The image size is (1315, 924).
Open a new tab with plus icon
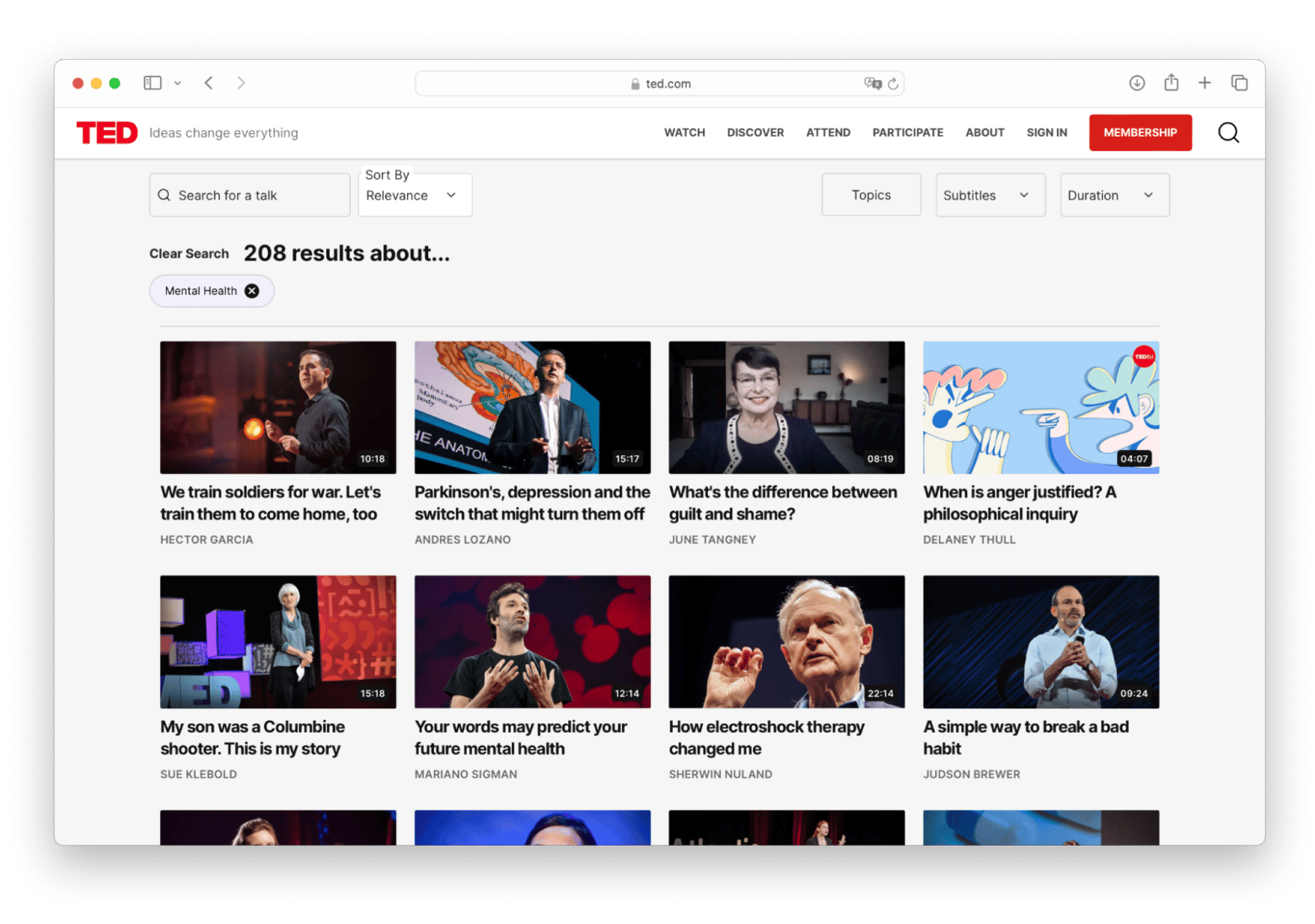pos(1205,83)
